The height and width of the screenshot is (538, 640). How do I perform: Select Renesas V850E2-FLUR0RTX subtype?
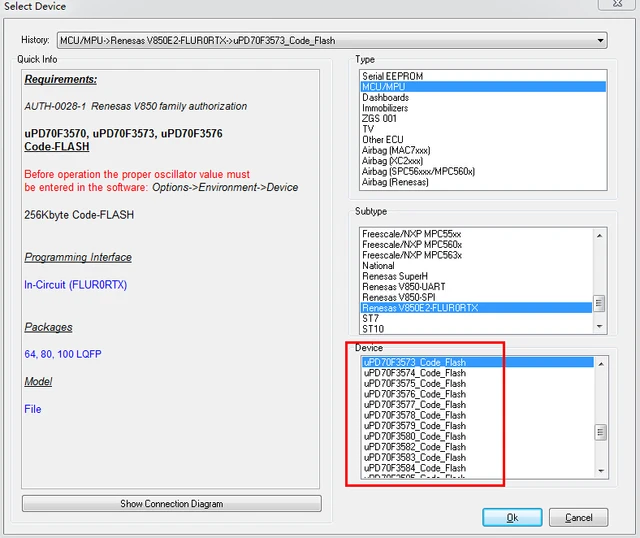pyautogui.click(x=476, y=308)
